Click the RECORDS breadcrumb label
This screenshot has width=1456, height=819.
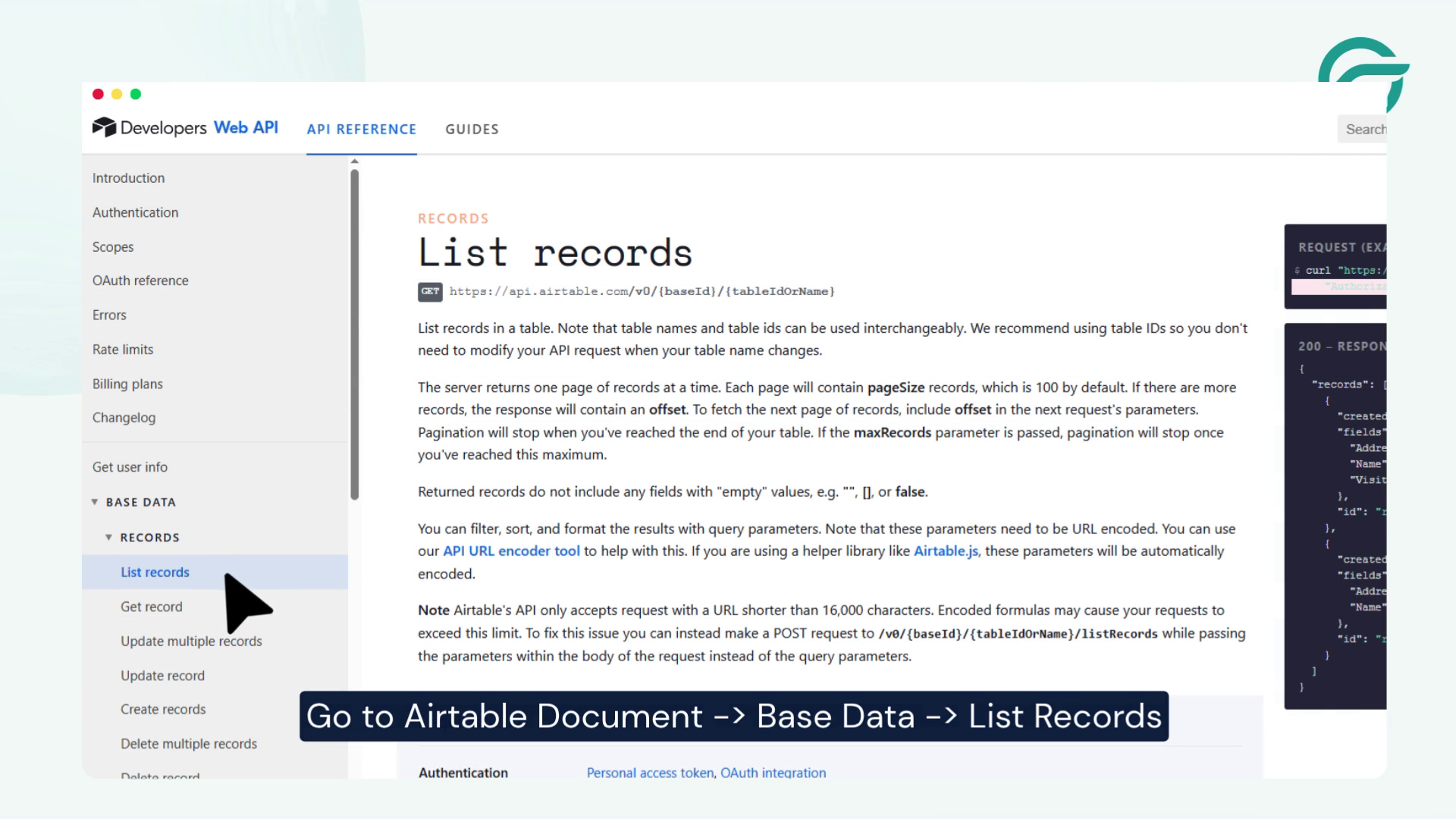(x=453, y=218)
